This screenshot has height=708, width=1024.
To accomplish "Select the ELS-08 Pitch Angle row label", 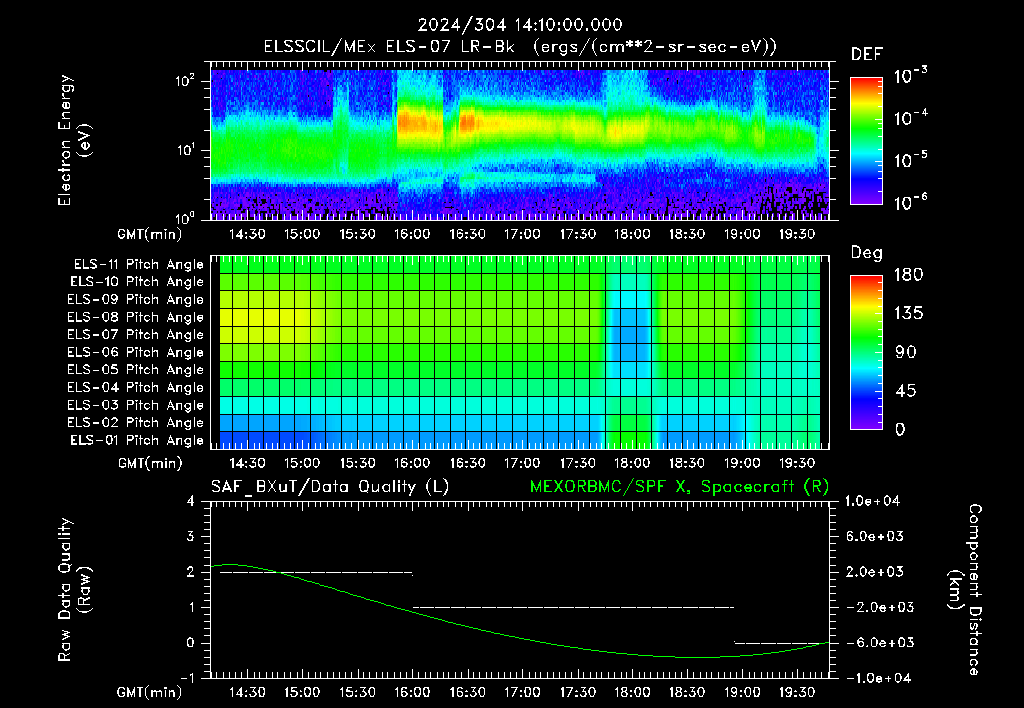I will pos(135,317).
